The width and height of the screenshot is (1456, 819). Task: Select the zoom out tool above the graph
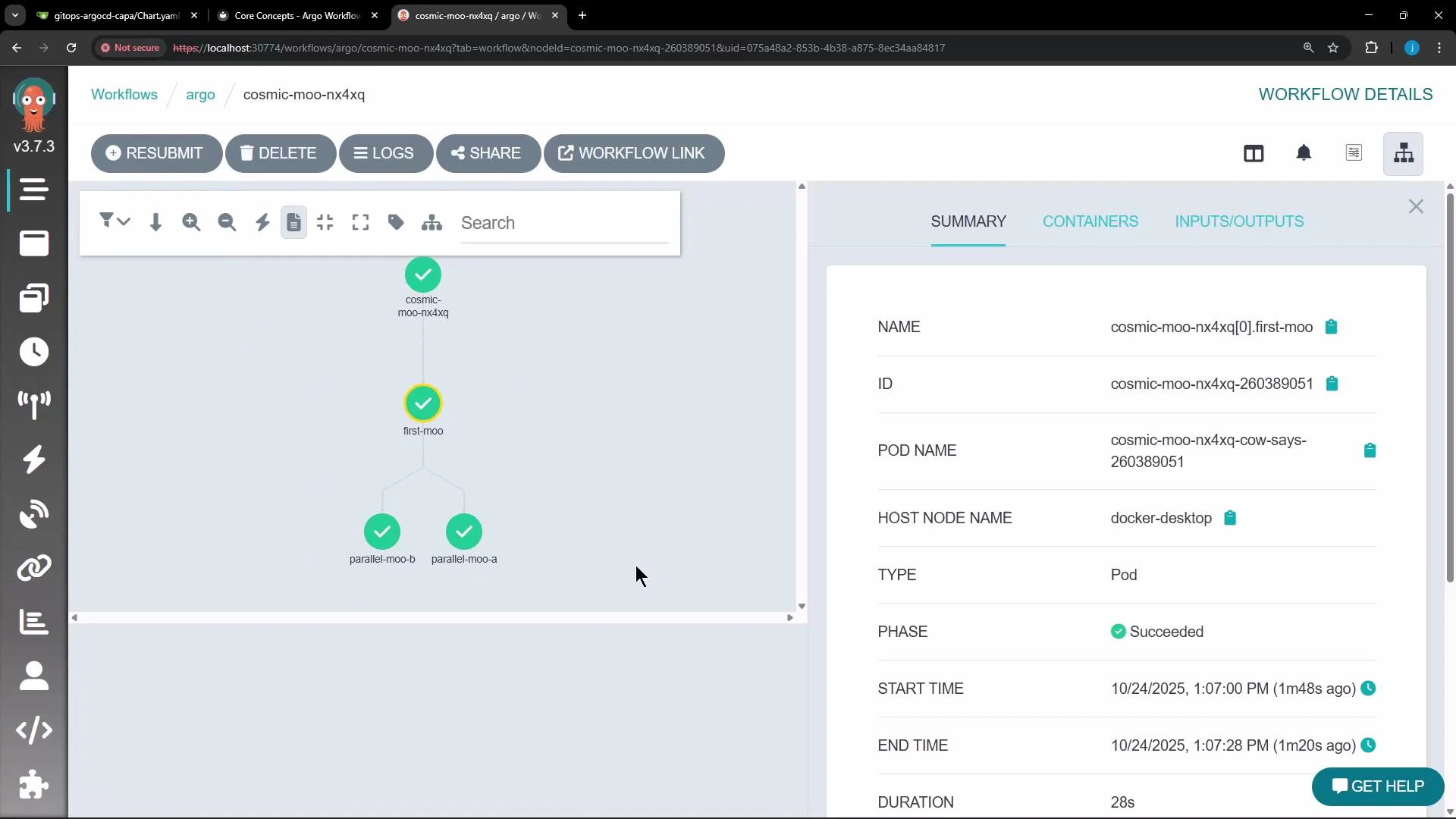(x=227, y=222)
